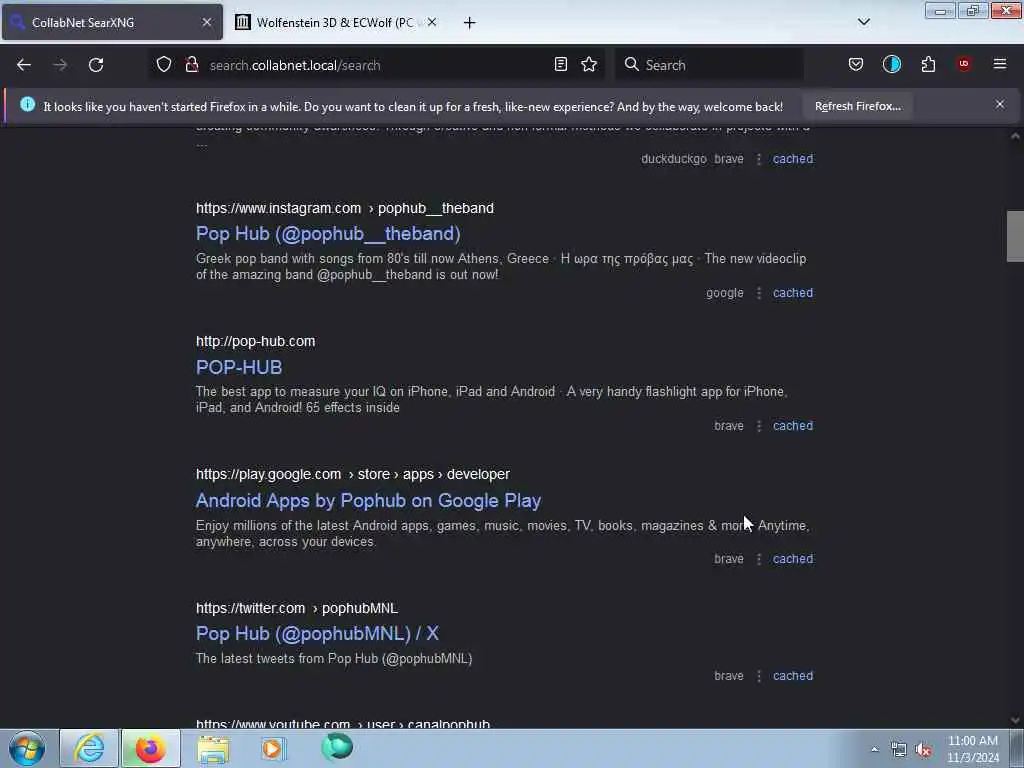Click the address bar URL field

(x=376, y=65)
